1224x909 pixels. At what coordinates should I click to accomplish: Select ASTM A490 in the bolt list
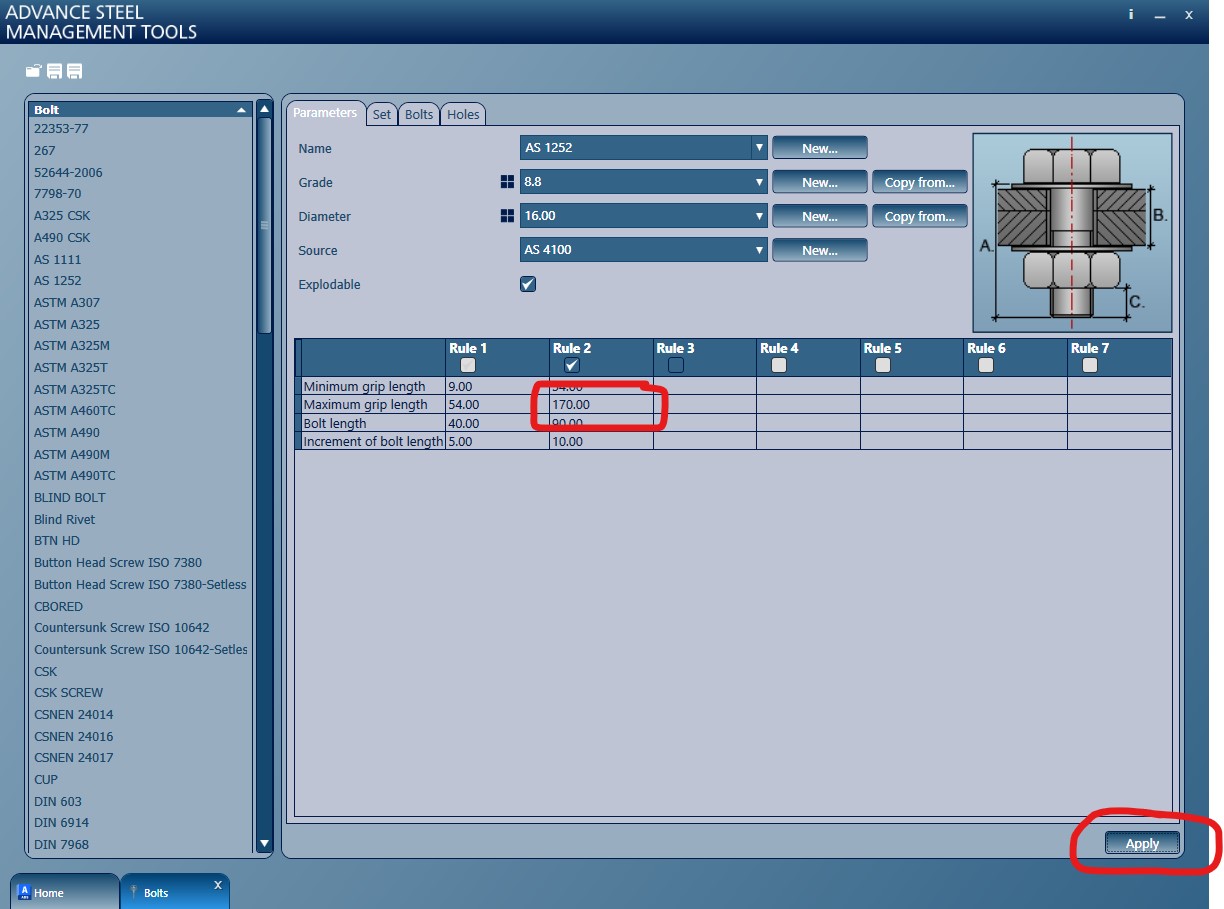(x=67, y=432)
